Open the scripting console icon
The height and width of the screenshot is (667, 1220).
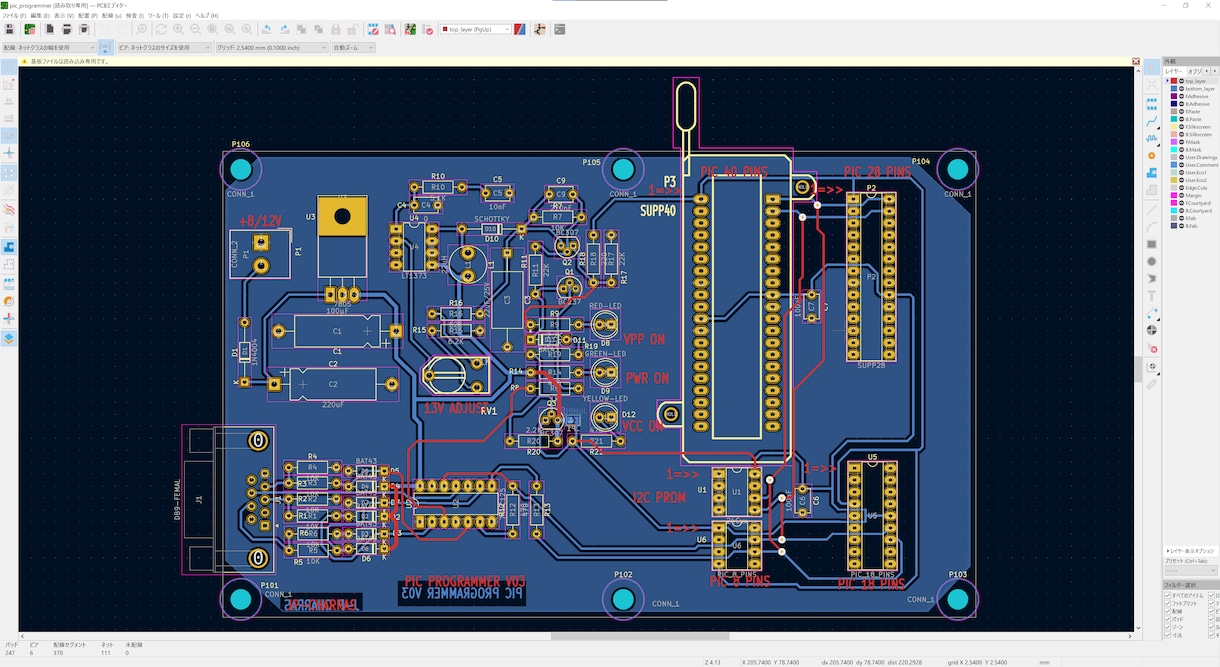[560, 29]
